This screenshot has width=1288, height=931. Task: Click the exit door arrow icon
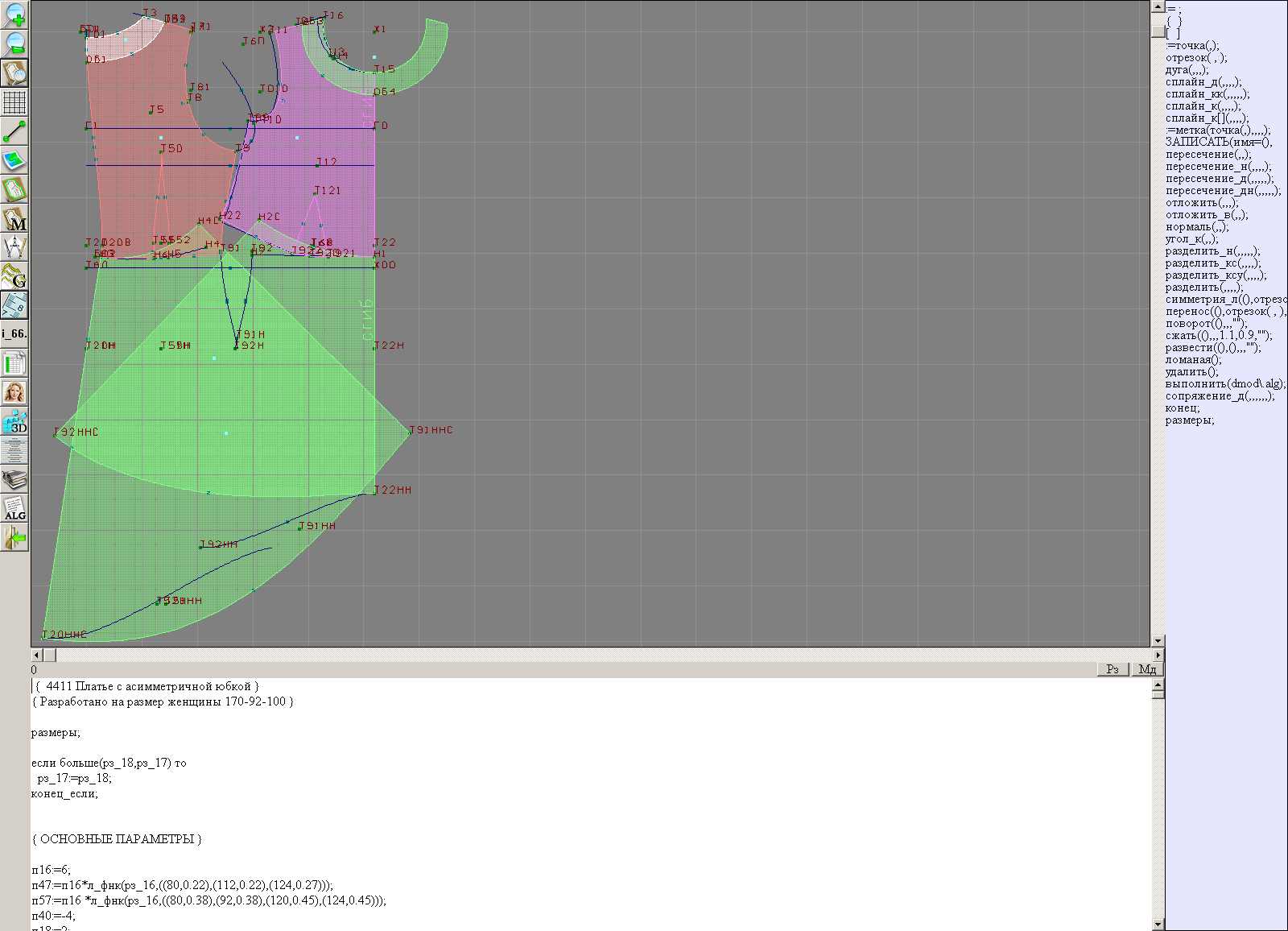tap(14, 537)
